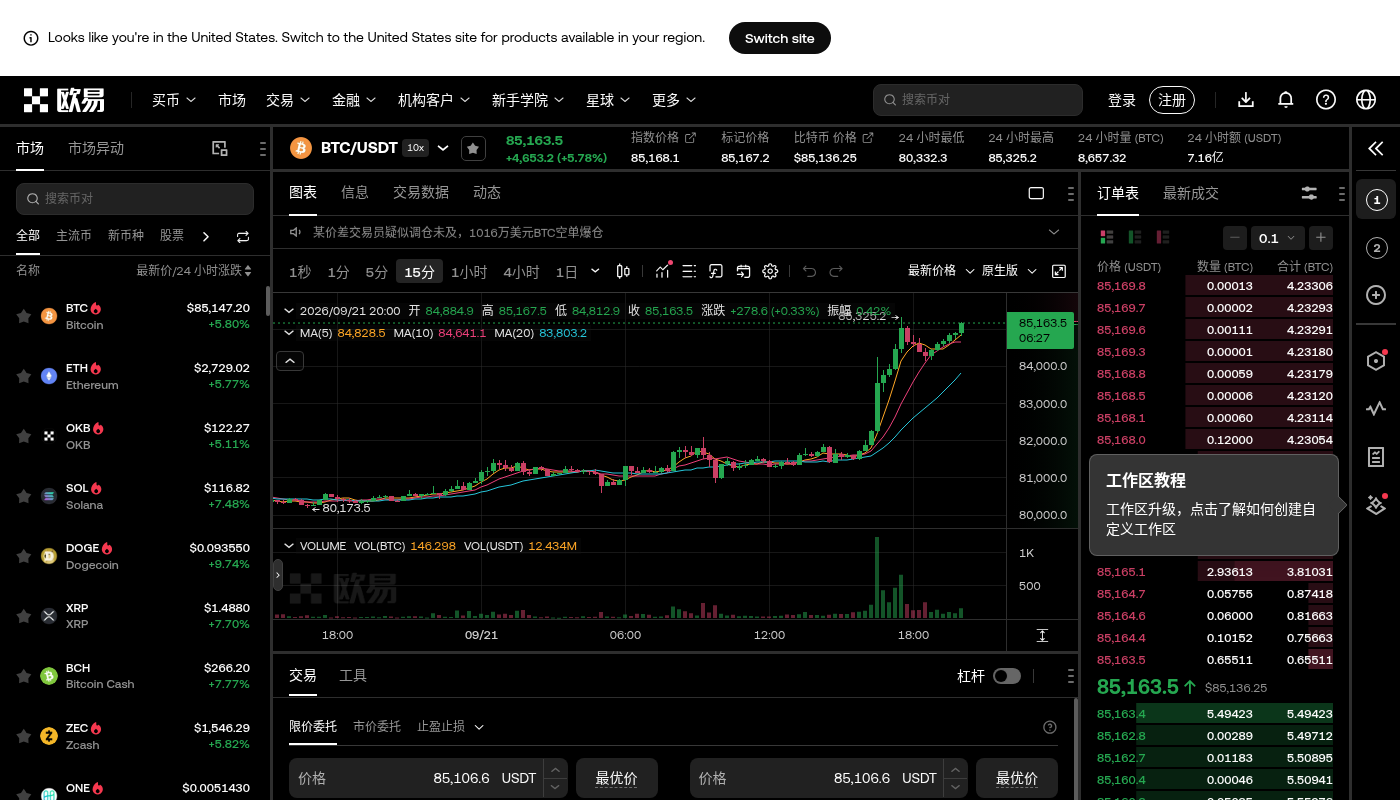The height and width of the screenshot is (800, 1400).
Task: Click the candlestick chart type icon
Action: click(623, 271)
